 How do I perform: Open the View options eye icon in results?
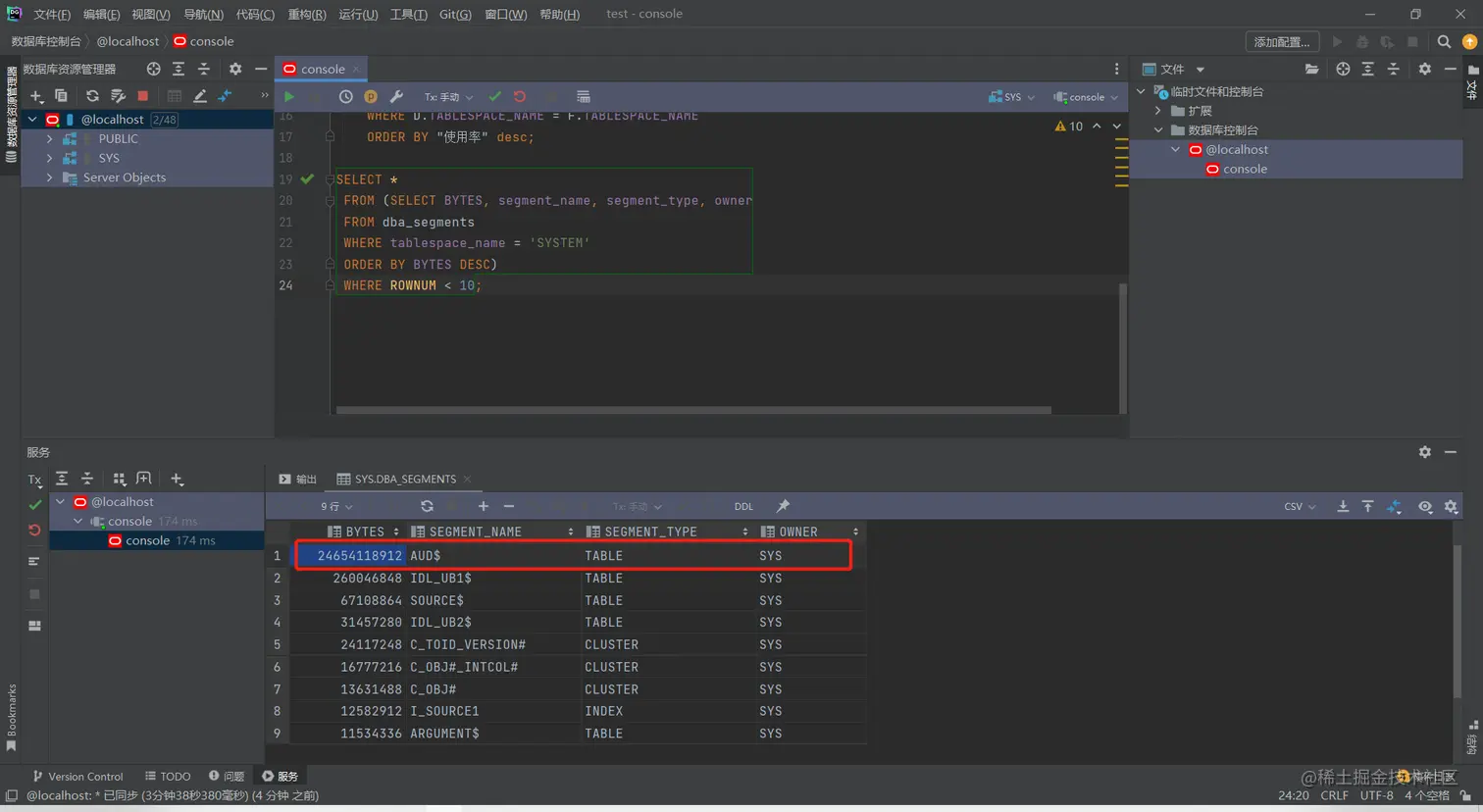coord(1425,506)
